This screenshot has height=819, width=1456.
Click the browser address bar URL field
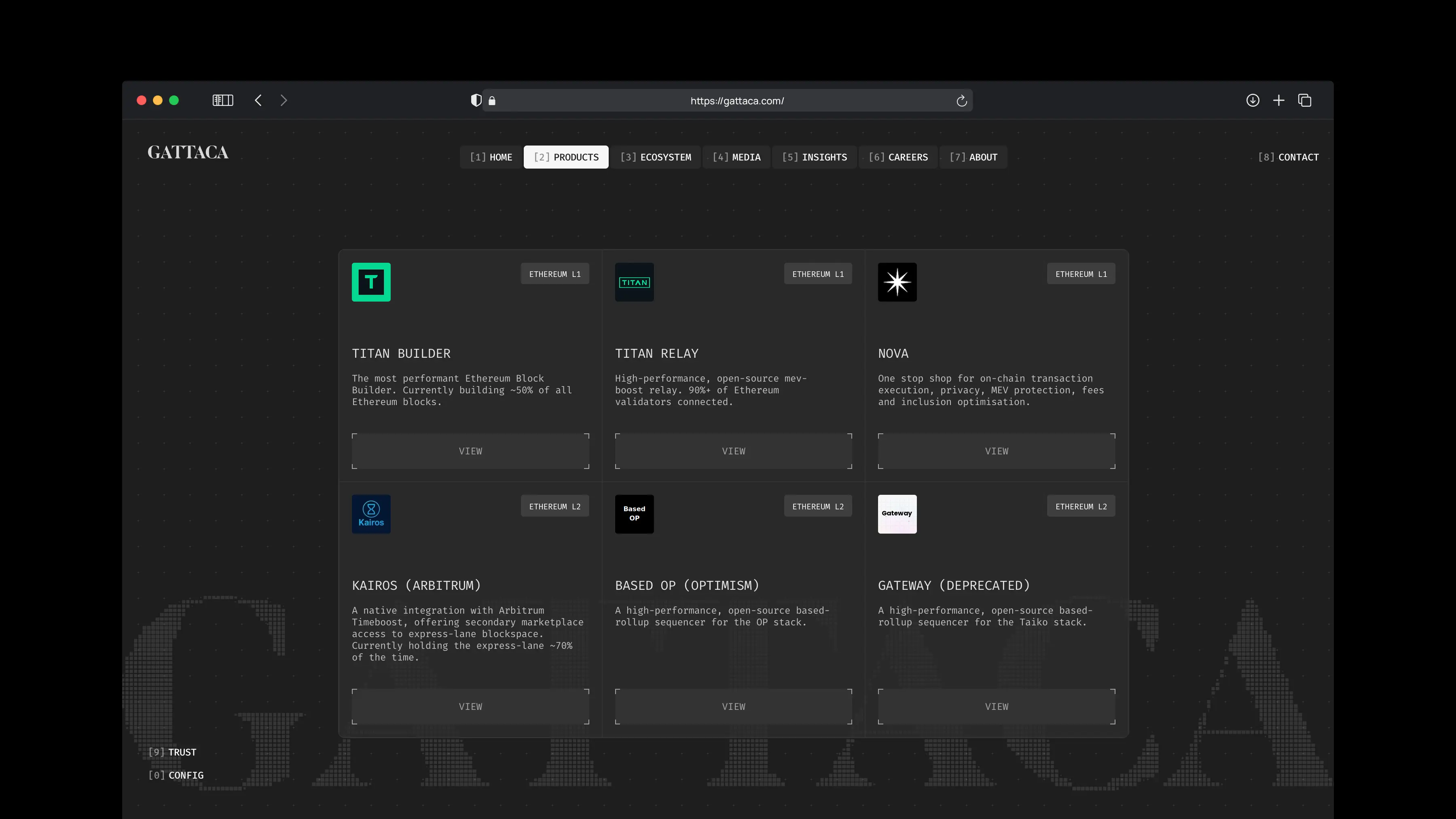pos(728,101)
